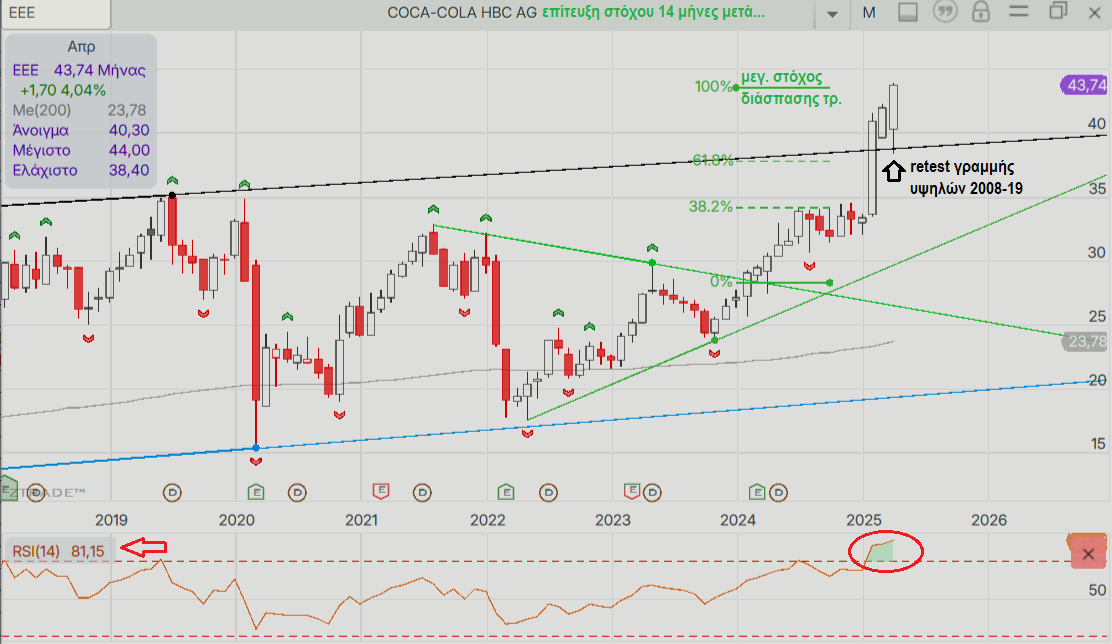Open the dividend D marker in 2024
This screenshot has height=644, width=1112.
(x=778, y=492)
